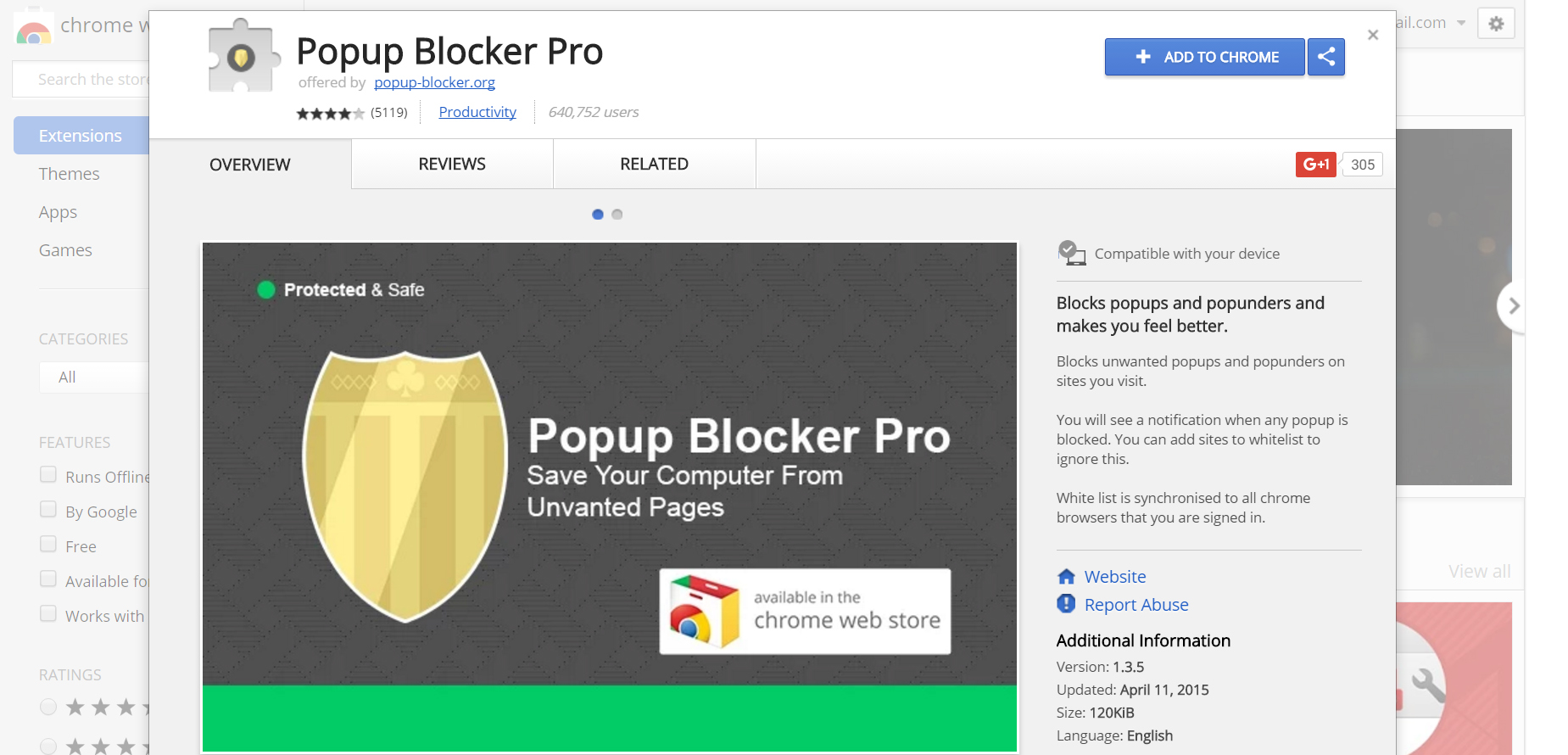Open the popup-blocker.org link
The image size is (1568, 755).
coord(434,82)
